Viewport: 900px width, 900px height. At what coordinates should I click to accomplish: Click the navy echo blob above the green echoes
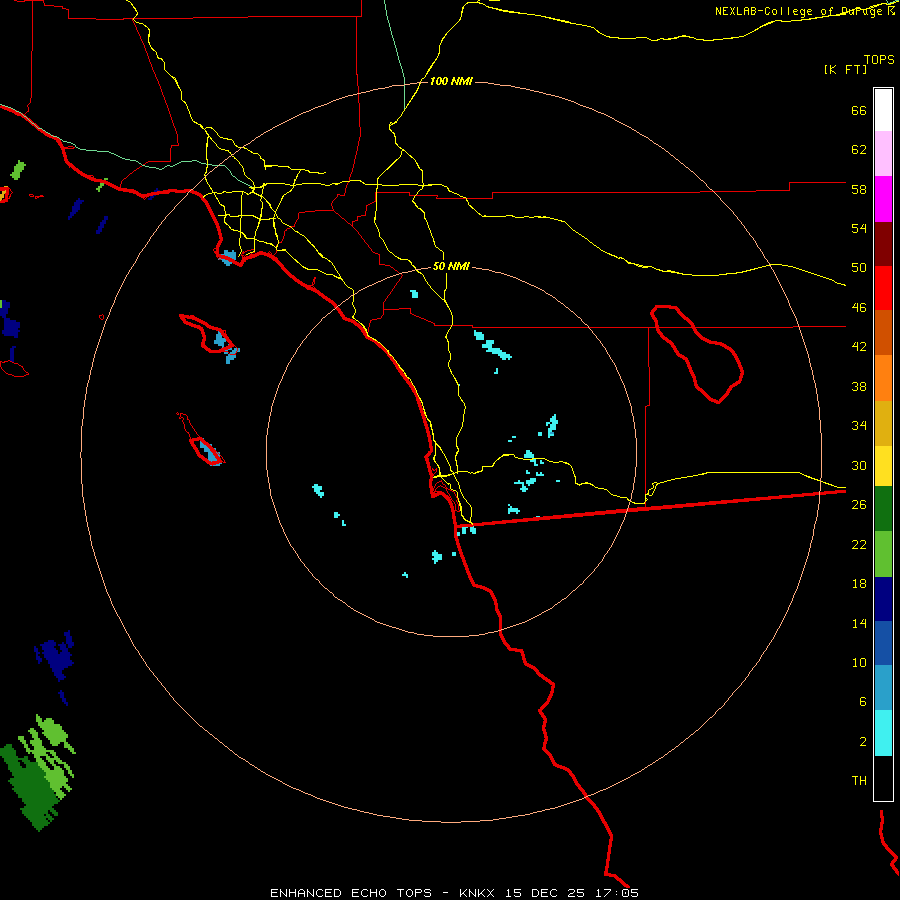56,657
